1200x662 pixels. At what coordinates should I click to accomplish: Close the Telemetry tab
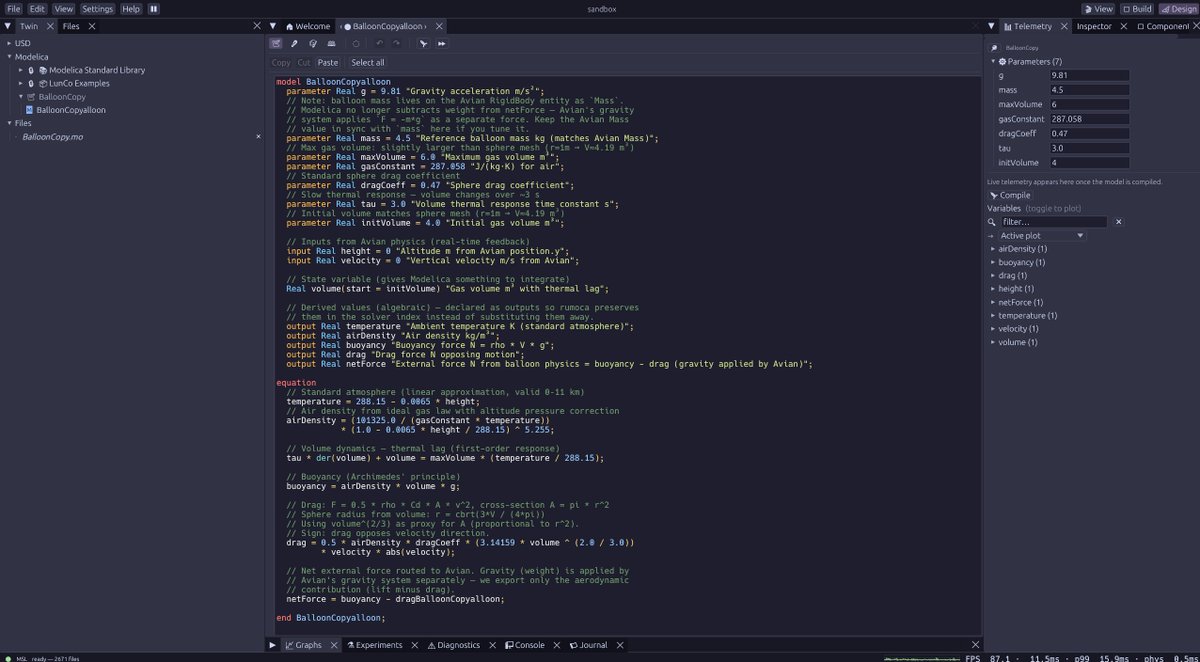1063,26
